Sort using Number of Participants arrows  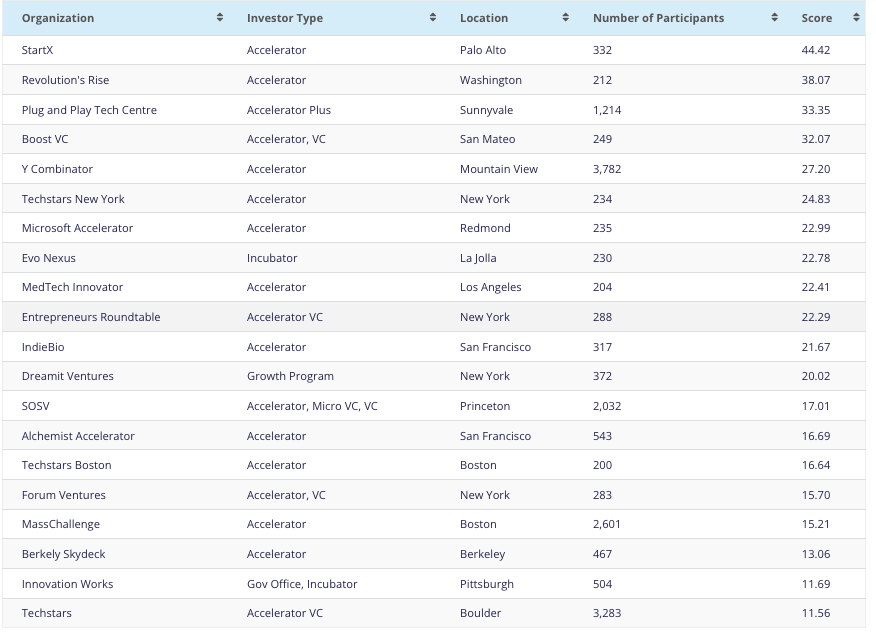(x=775, y=18)
